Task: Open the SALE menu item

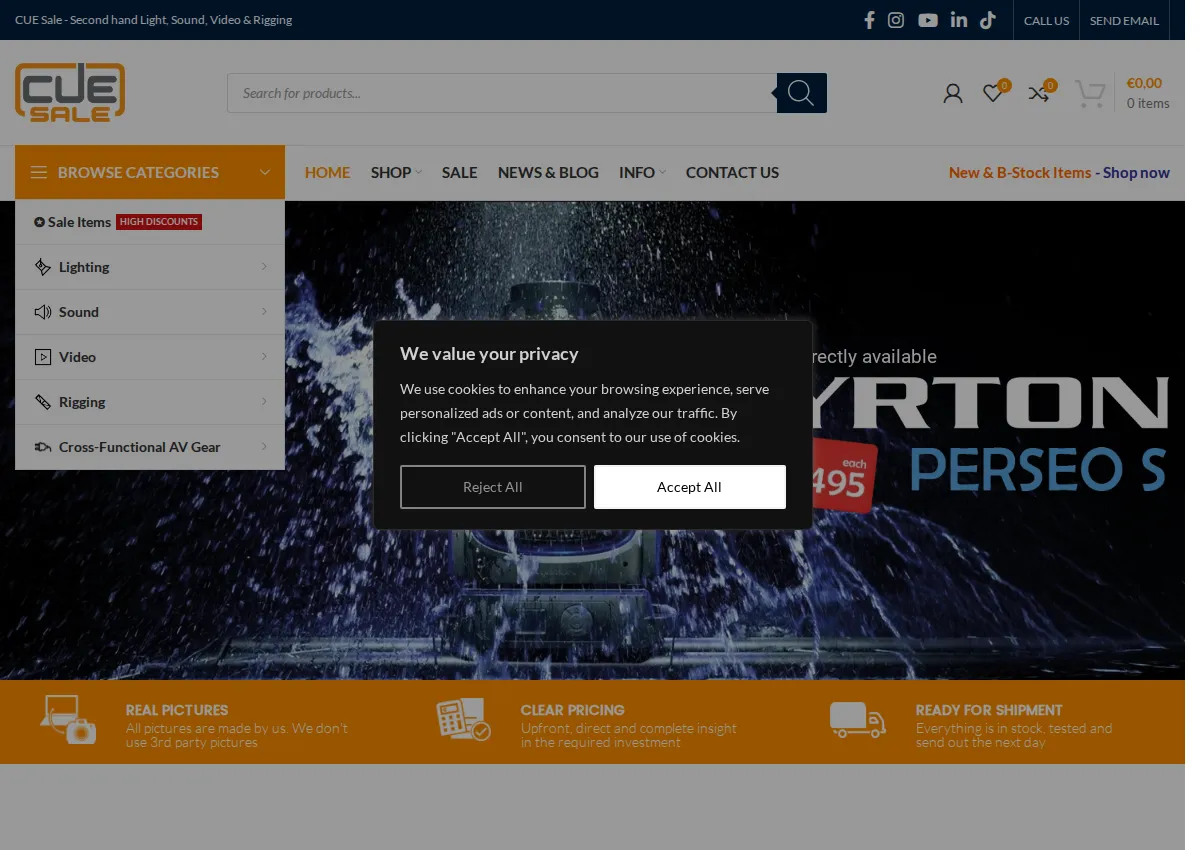Action: [460, 172]
